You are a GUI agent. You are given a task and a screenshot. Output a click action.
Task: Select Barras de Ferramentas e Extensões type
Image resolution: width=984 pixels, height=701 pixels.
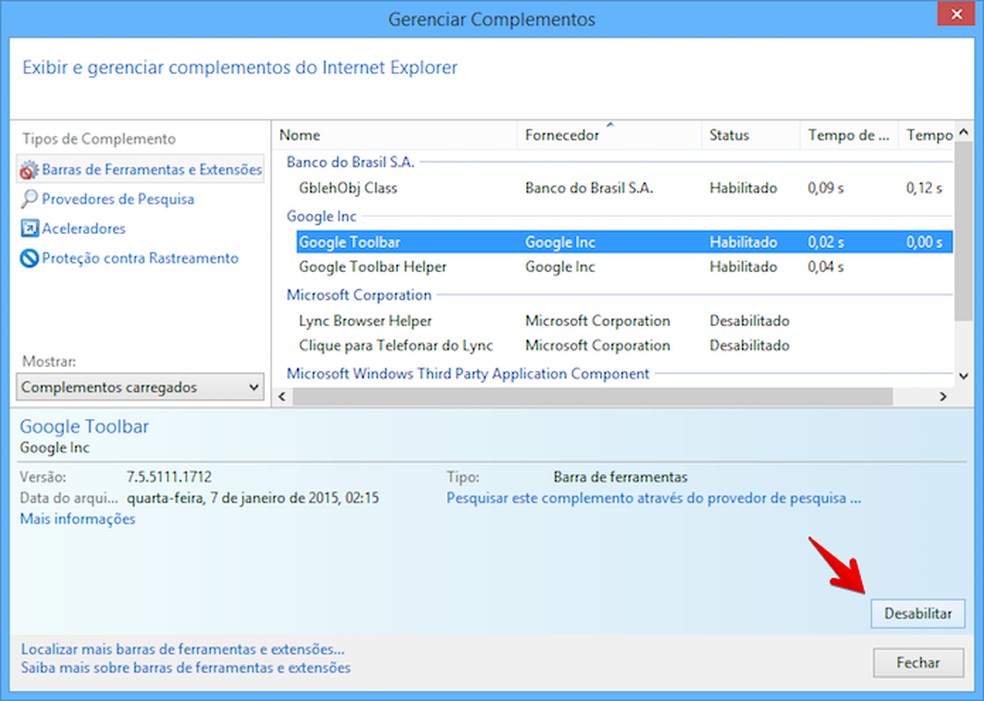[x=141, y=169]
